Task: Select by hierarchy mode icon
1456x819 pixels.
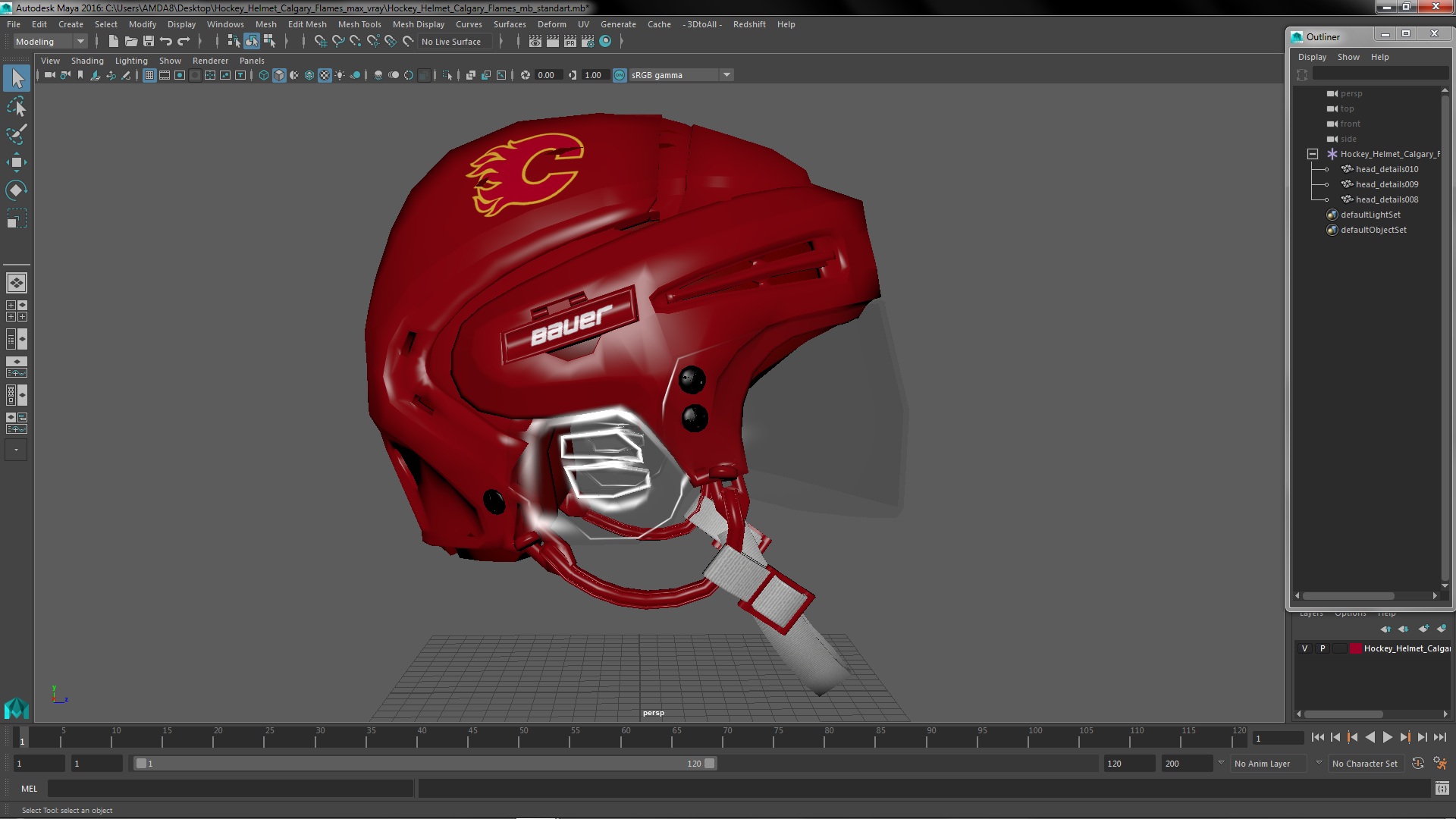Action: click(x=234, y=42)
